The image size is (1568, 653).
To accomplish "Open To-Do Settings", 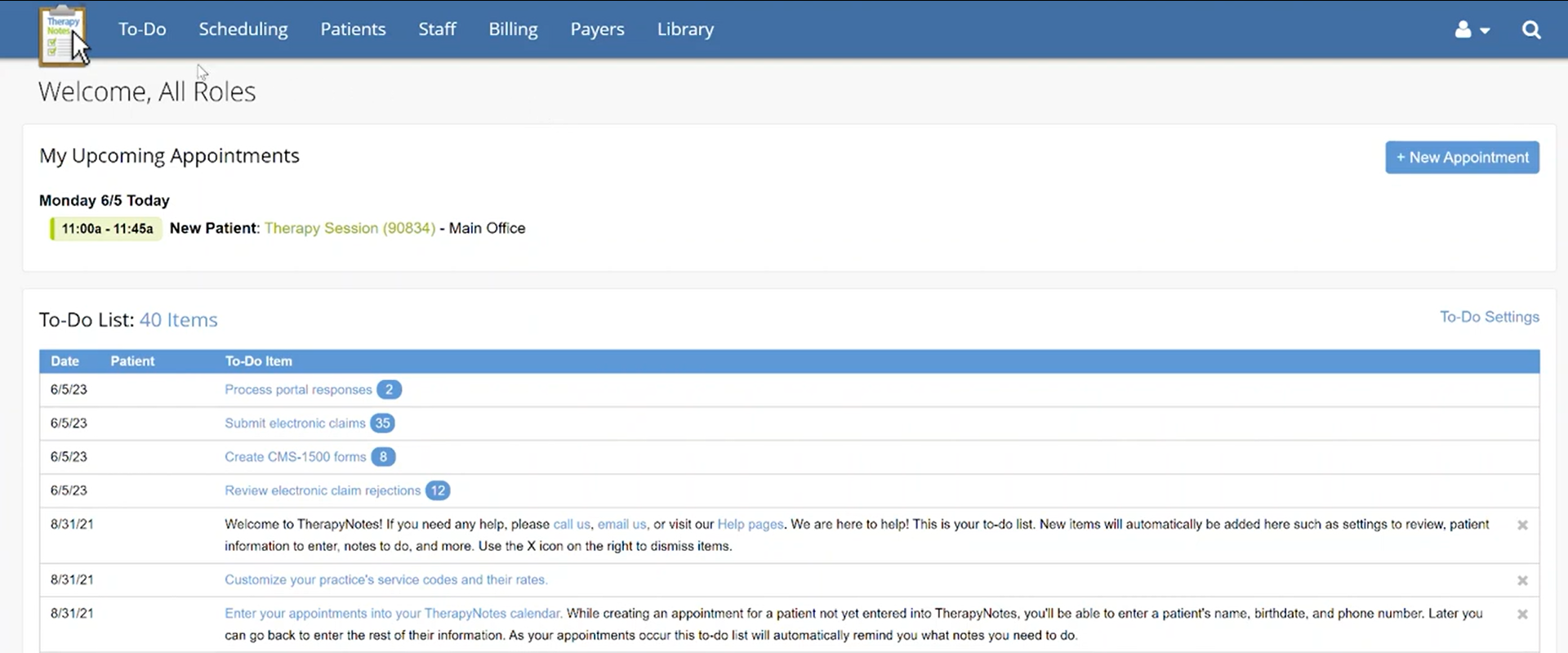I will pos(1489,317).
